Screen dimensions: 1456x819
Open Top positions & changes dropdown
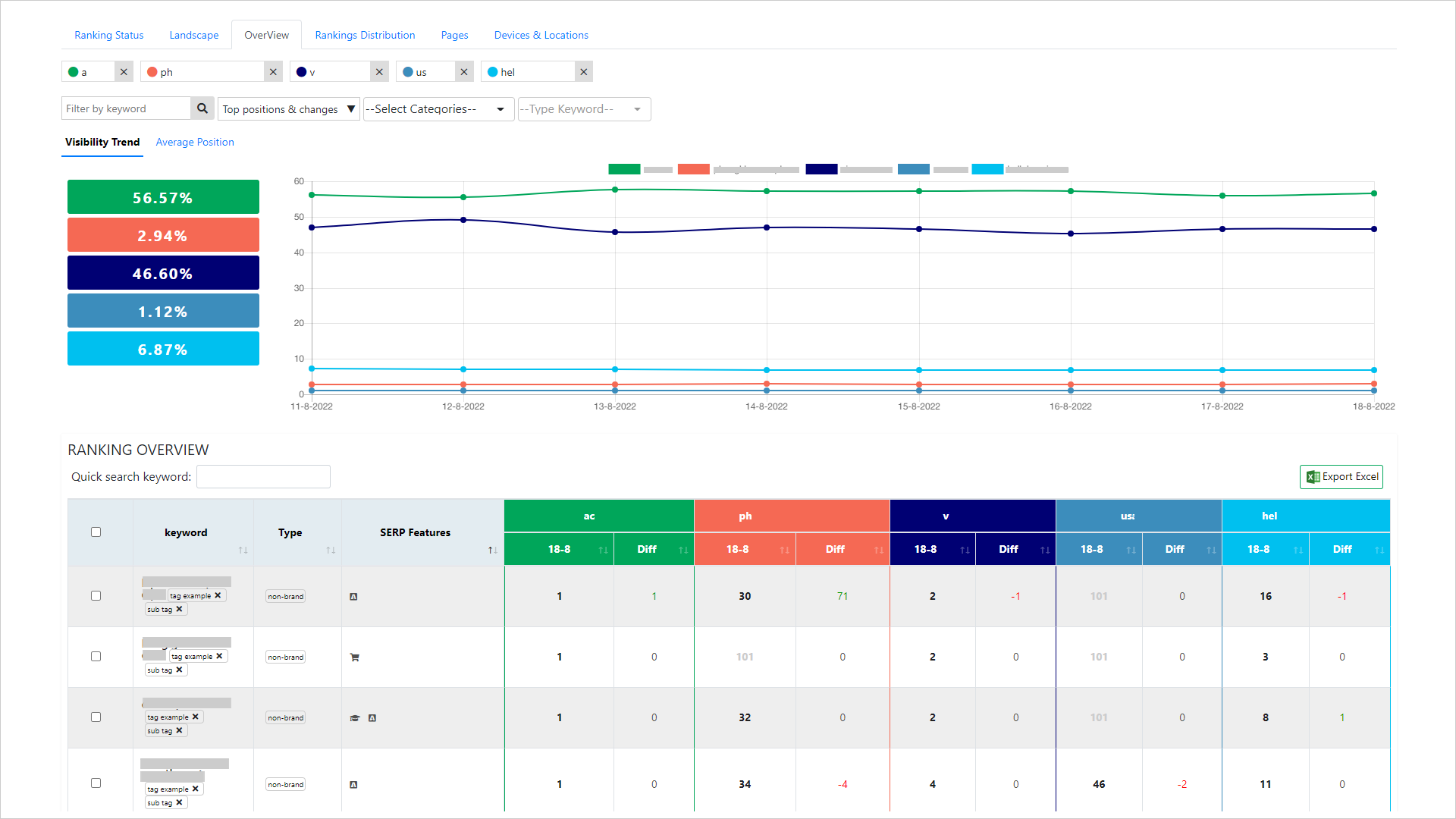click(x=289, y=109)
